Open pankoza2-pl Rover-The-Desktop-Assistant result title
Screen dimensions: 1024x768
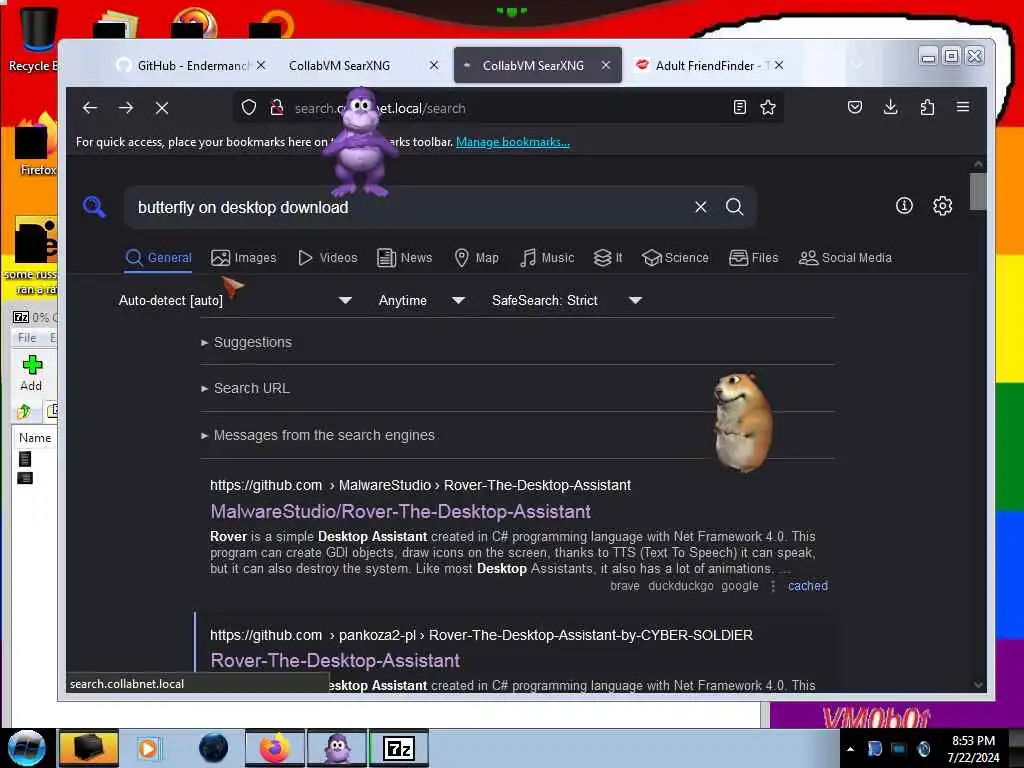pyautogui.click(x=335, y=660)
